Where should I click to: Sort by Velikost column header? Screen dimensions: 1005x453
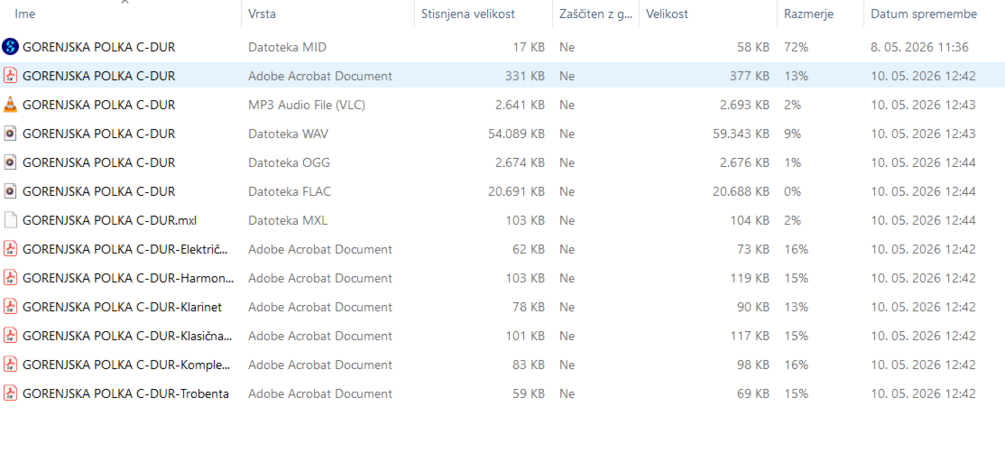(x=667, y=13)
